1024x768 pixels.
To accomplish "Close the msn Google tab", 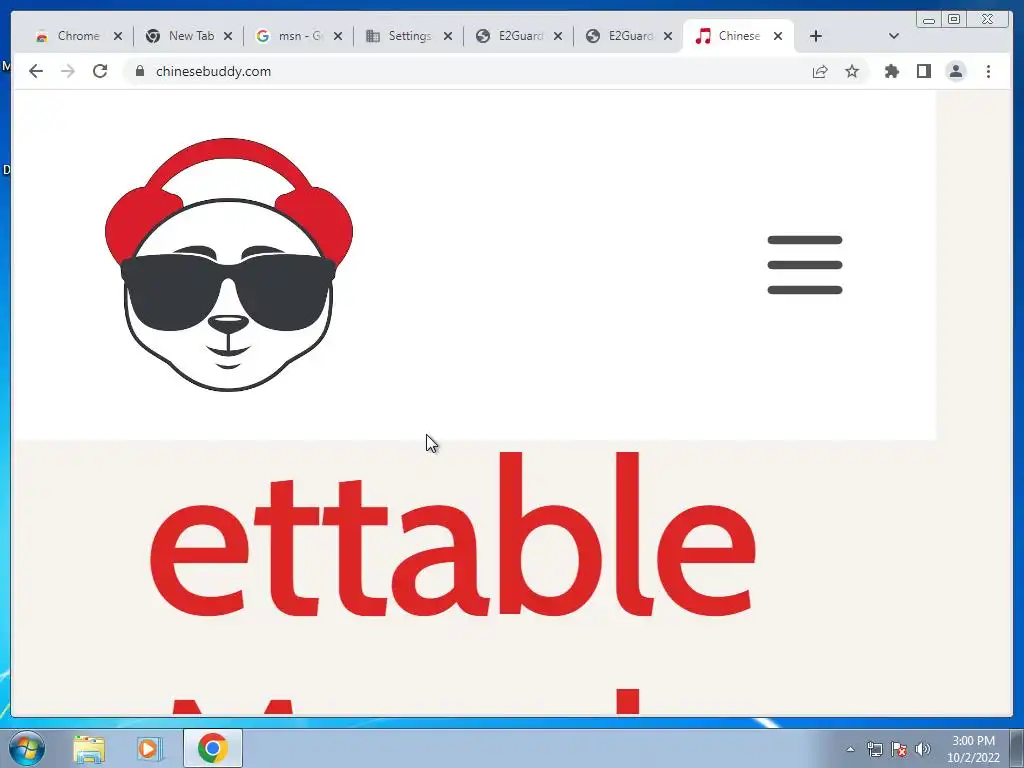I will (x=338, y=36).
